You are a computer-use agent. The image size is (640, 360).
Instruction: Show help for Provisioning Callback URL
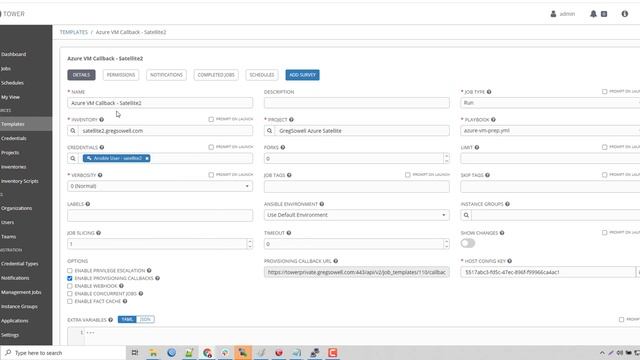pyautogui.click(x=336, y=261)
